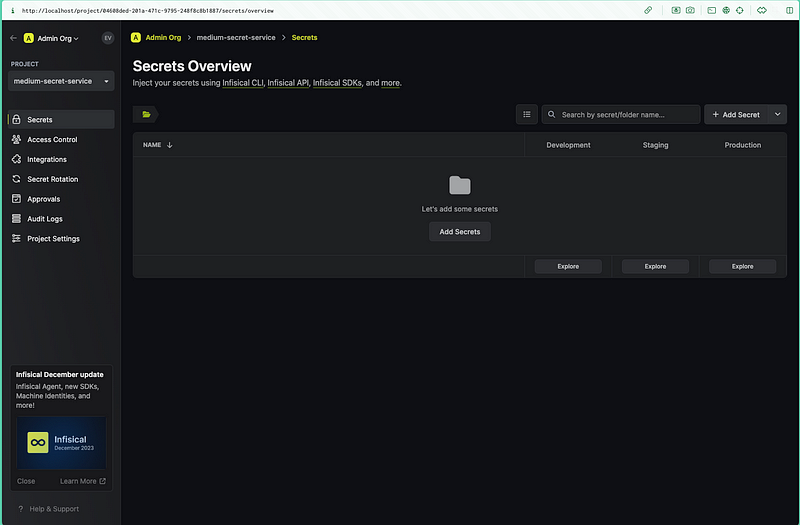Click the search by secret/folder name field
800x525 pixels.
pos(627,115)
